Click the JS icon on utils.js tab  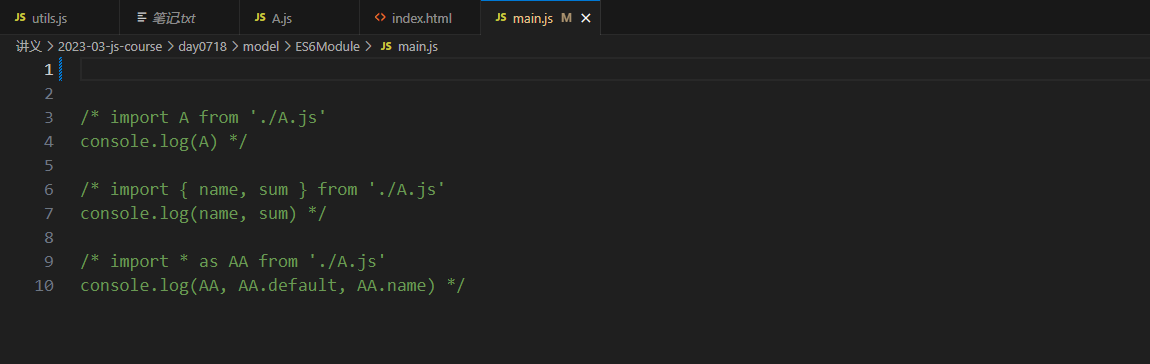pos(20,18)
